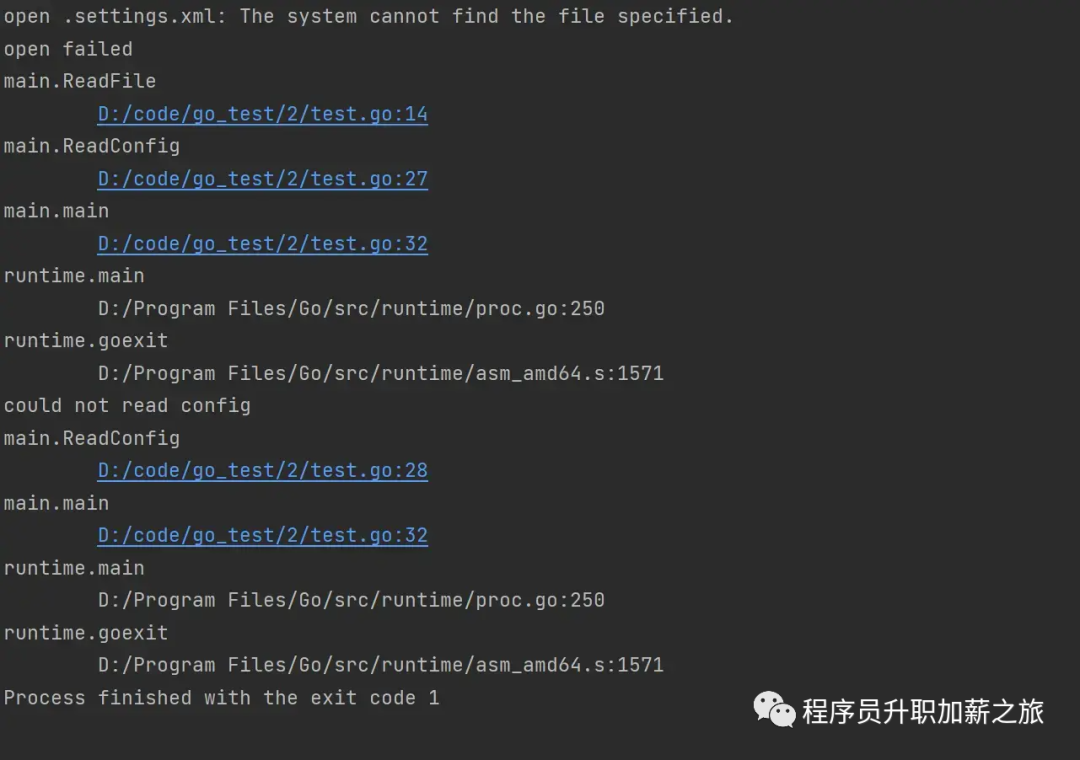Open the test.go:28 source link
The width and height of the screenshot is (1080, 760).
point(262,471)
